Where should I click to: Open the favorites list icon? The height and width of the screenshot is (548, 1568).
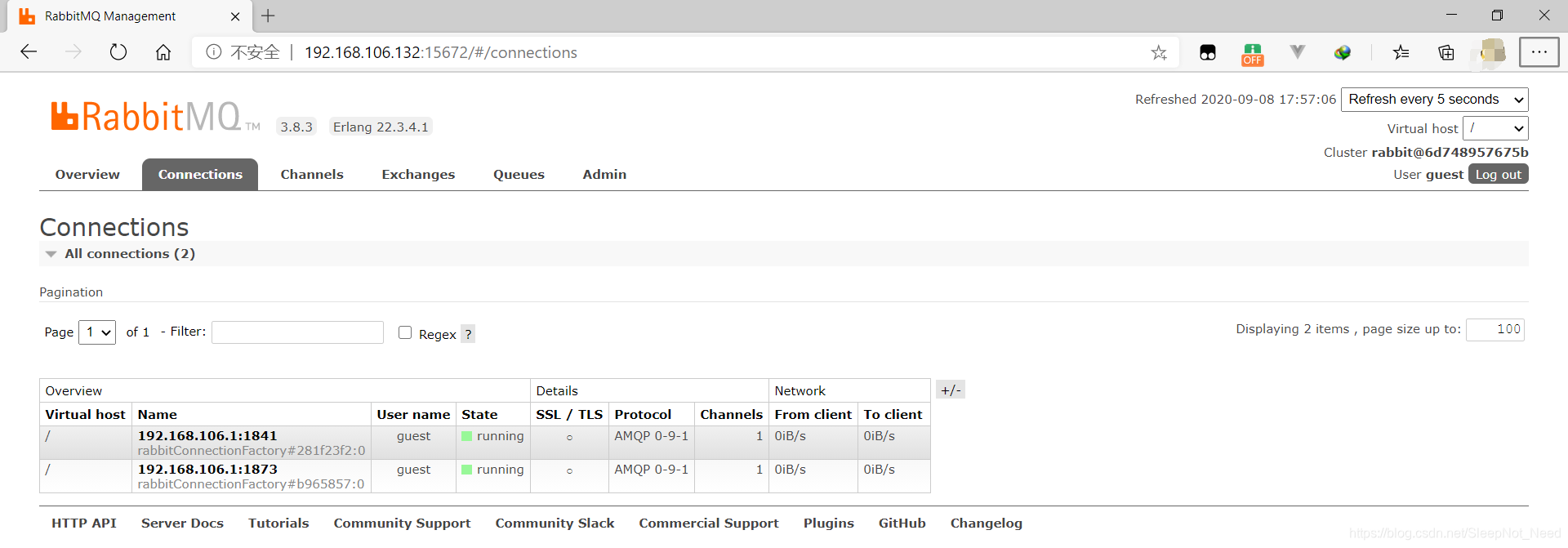pyautogui.click(x=1401, y=53)
